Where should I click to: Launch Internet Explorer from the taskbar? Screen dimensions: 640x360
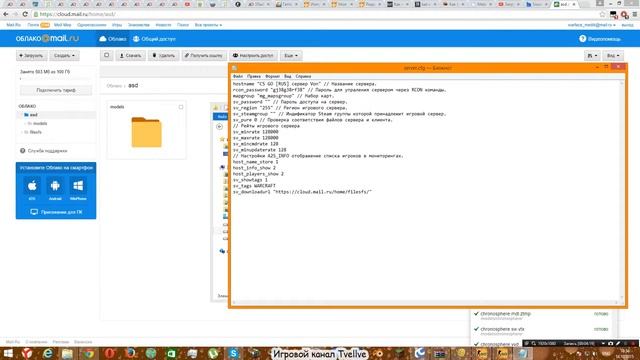48,353
